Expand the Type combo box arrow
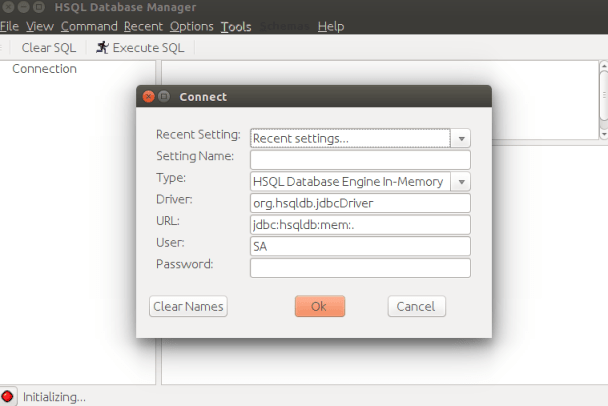 tap(460, 182)
